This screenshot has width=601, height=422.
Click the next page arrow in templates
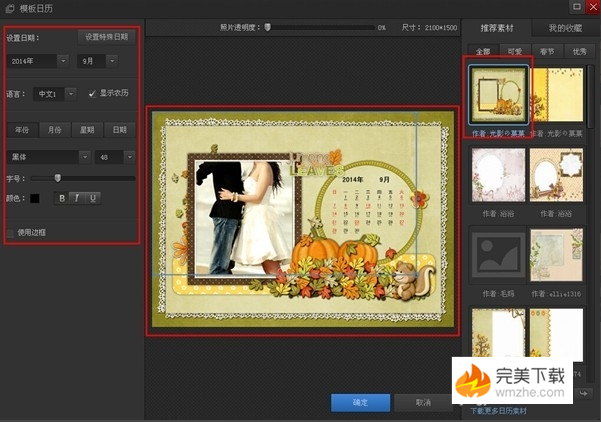583,393
